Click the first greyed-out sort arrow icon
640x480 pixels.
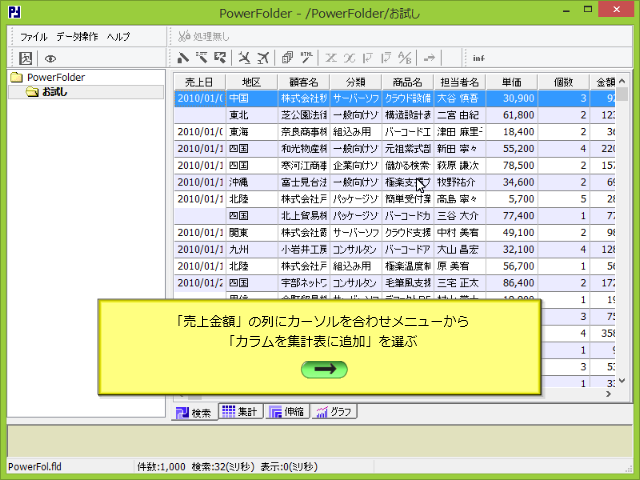click(368, 58)
